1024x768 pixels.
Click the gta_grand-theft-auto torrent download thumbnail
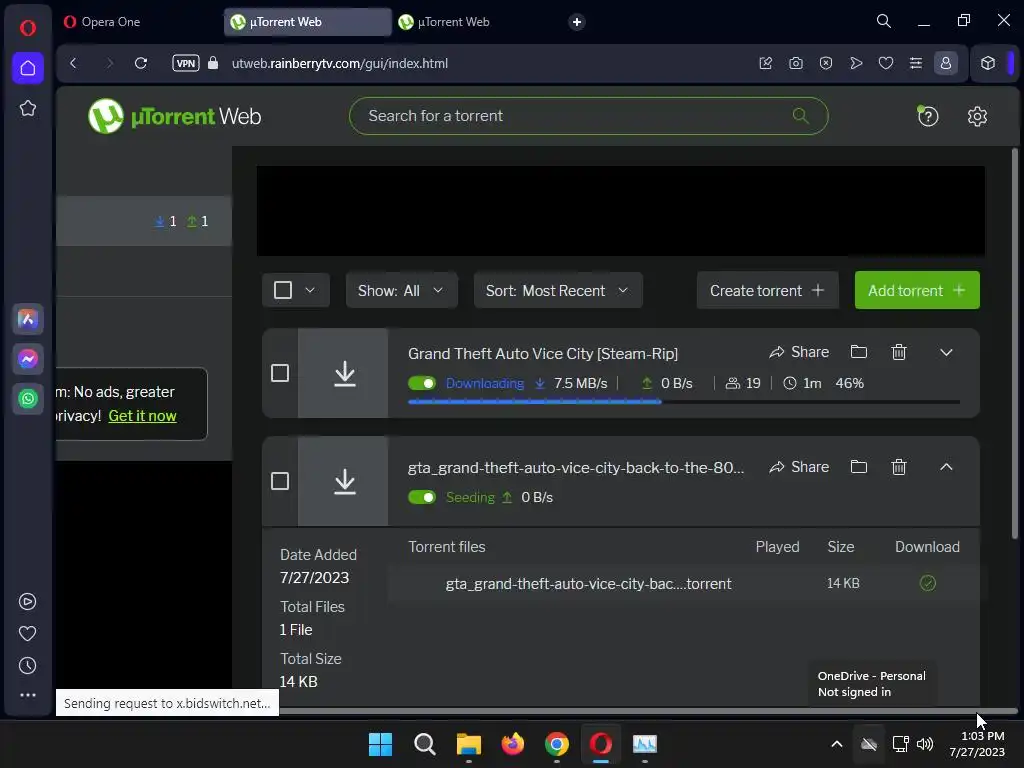pos(344,481)
